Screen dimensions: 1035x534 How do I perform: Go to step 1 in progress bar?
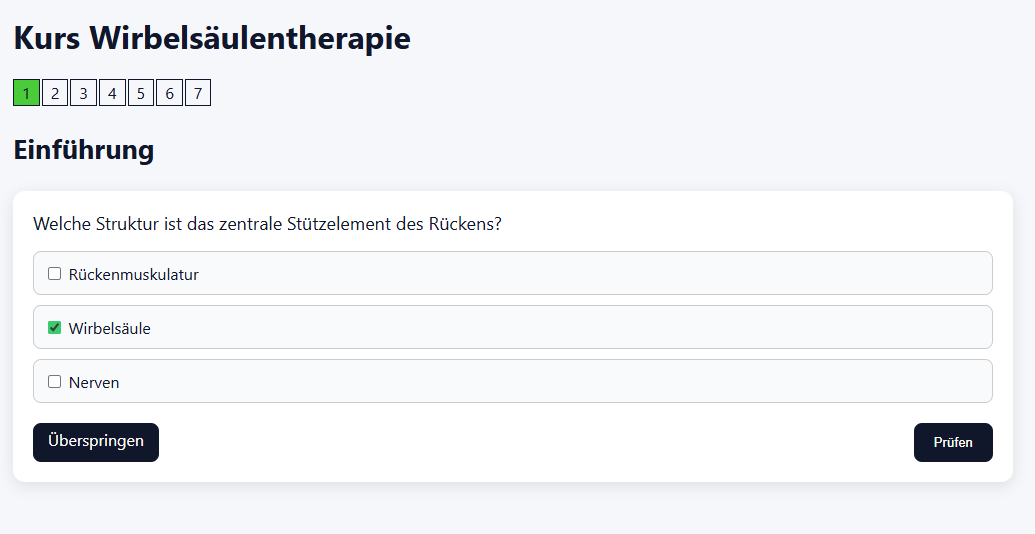(26, 93)
